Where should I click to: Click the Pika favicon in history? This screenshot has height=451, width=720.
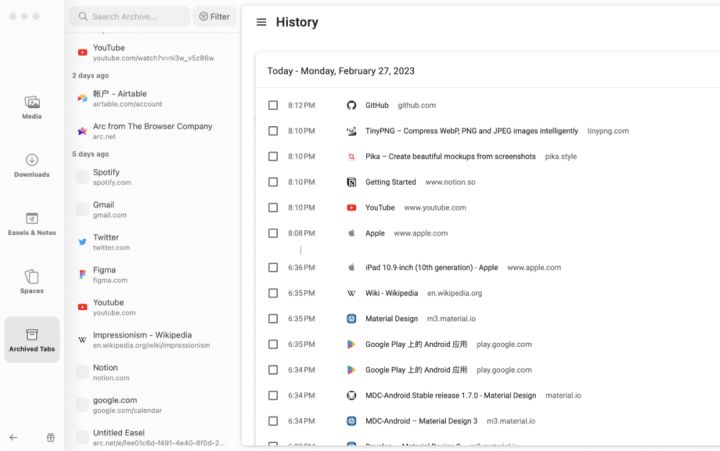pos(351,157)
